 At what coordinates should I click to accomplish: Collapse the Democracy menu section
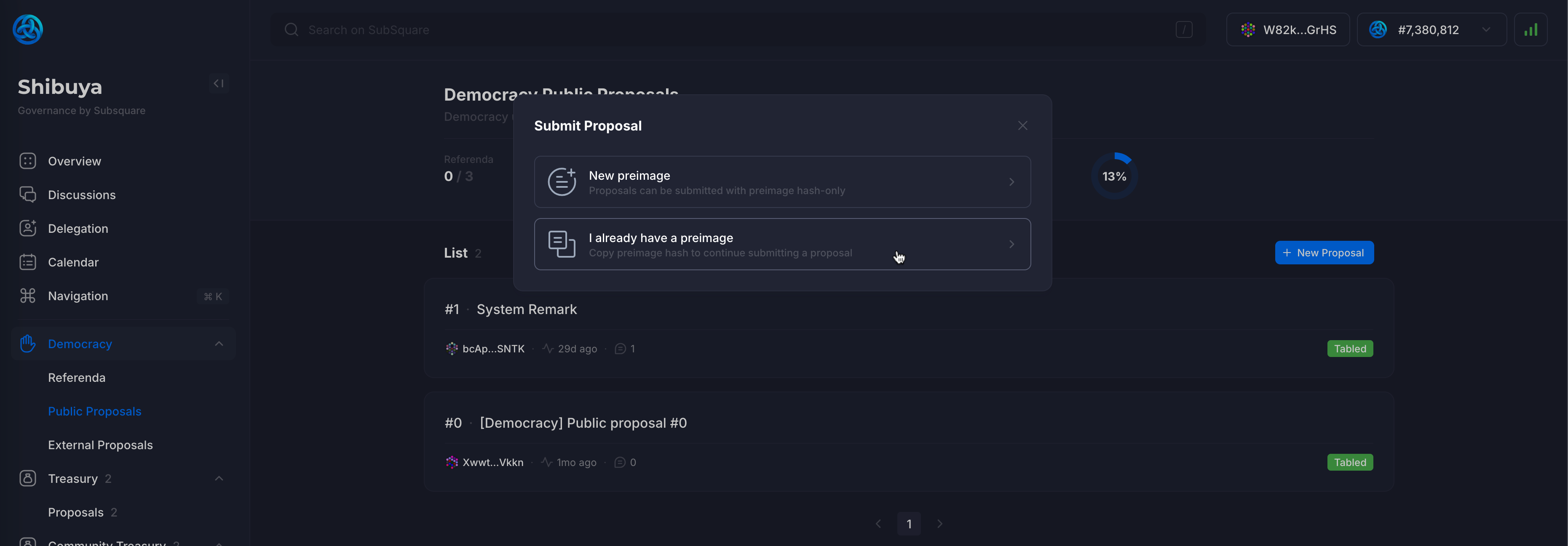[x=219, y=344]
